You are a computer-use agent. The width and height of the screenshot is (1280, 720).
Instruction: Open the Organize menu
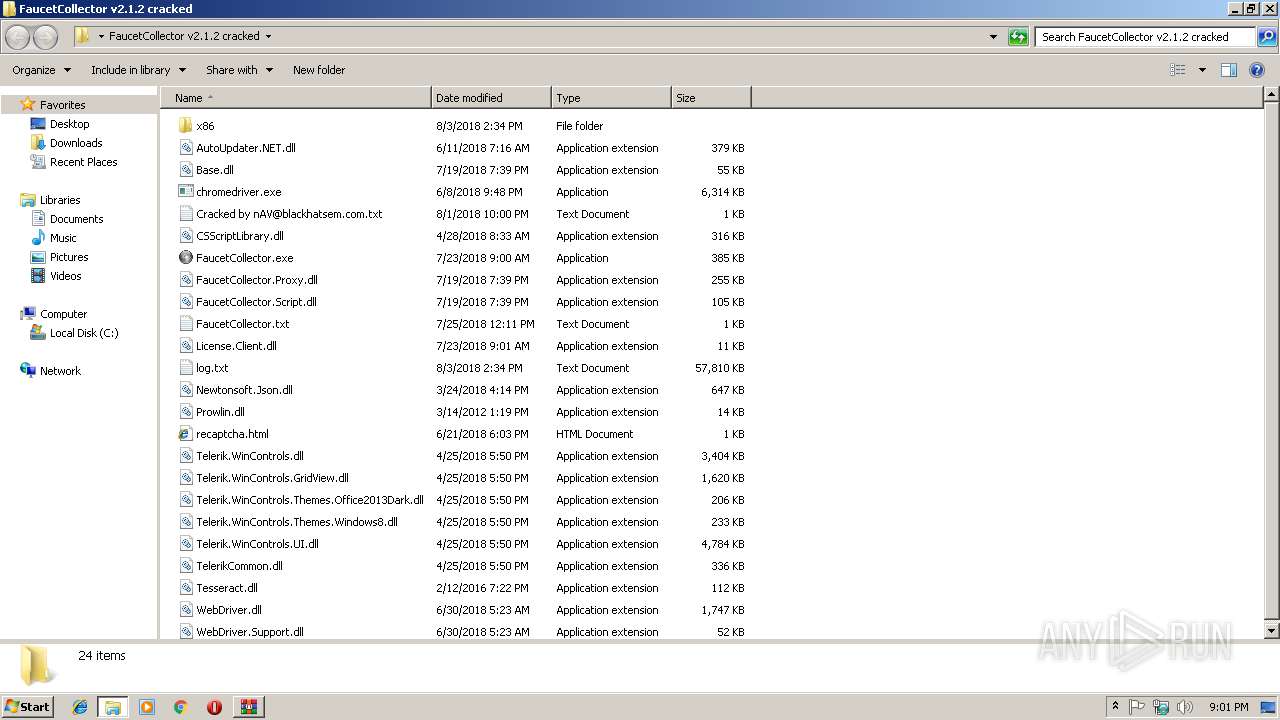coord(41,70)
